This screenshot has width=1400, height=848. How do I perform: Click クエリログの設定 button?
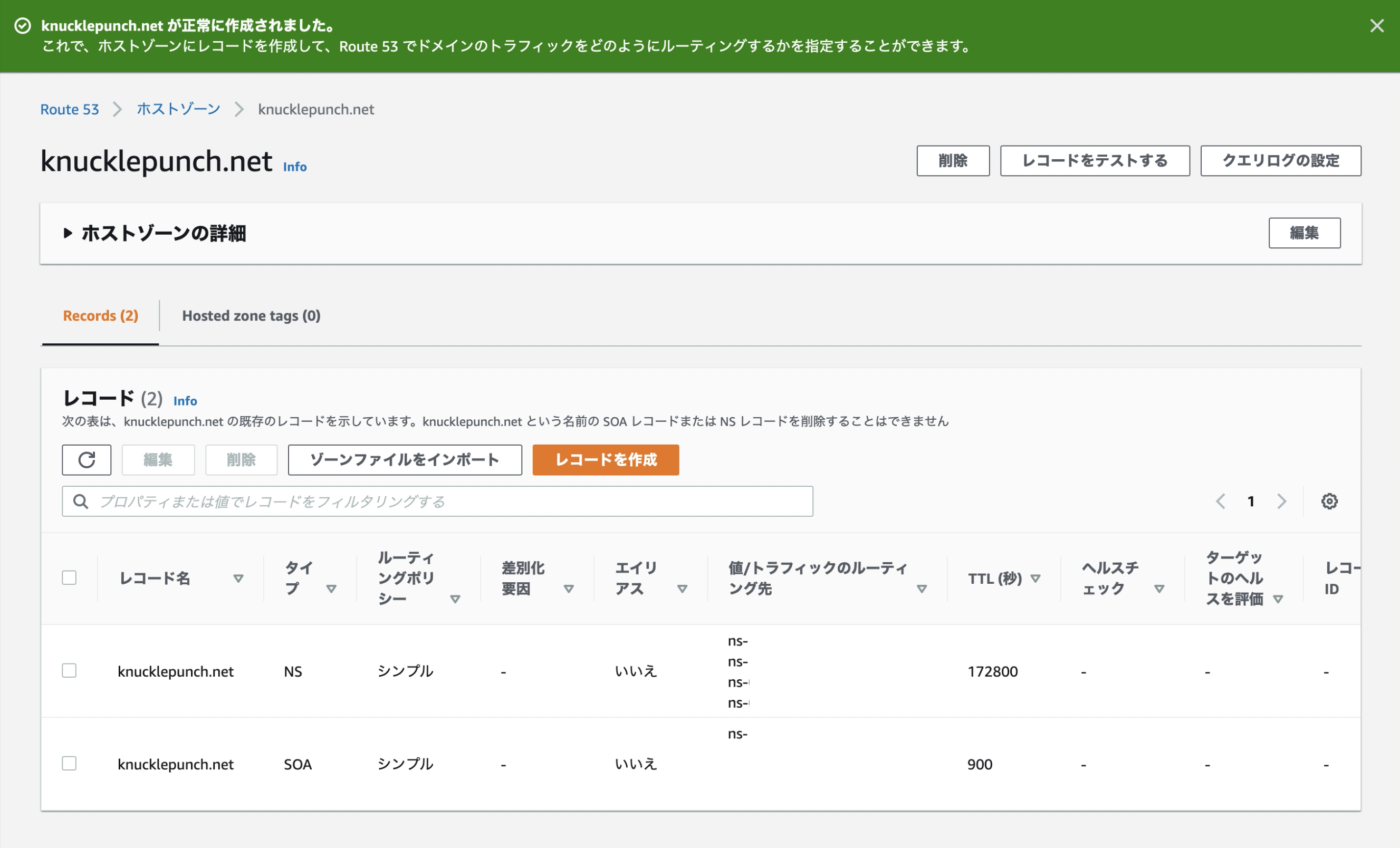[1281, 161]
